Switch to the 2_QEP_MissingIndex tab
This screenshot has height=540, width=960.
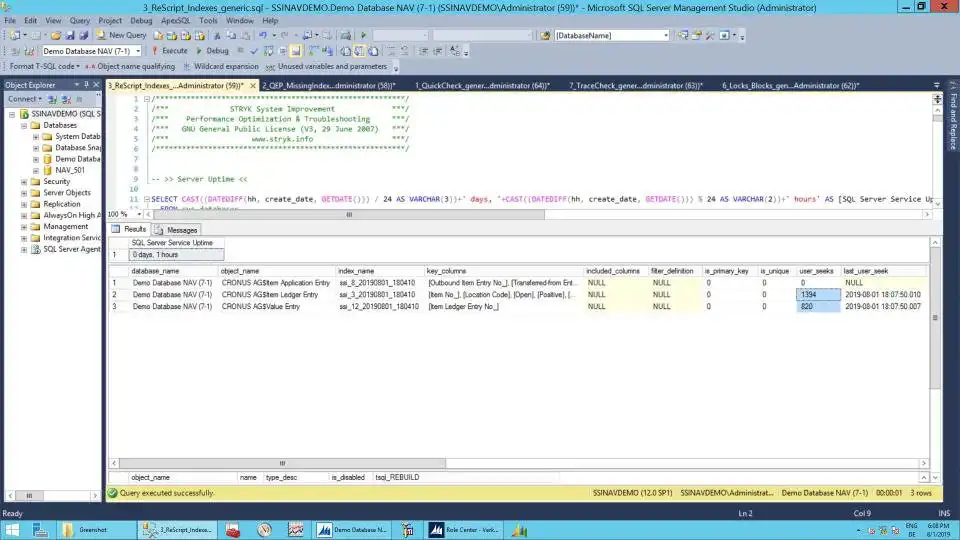(x=329, y=86)
